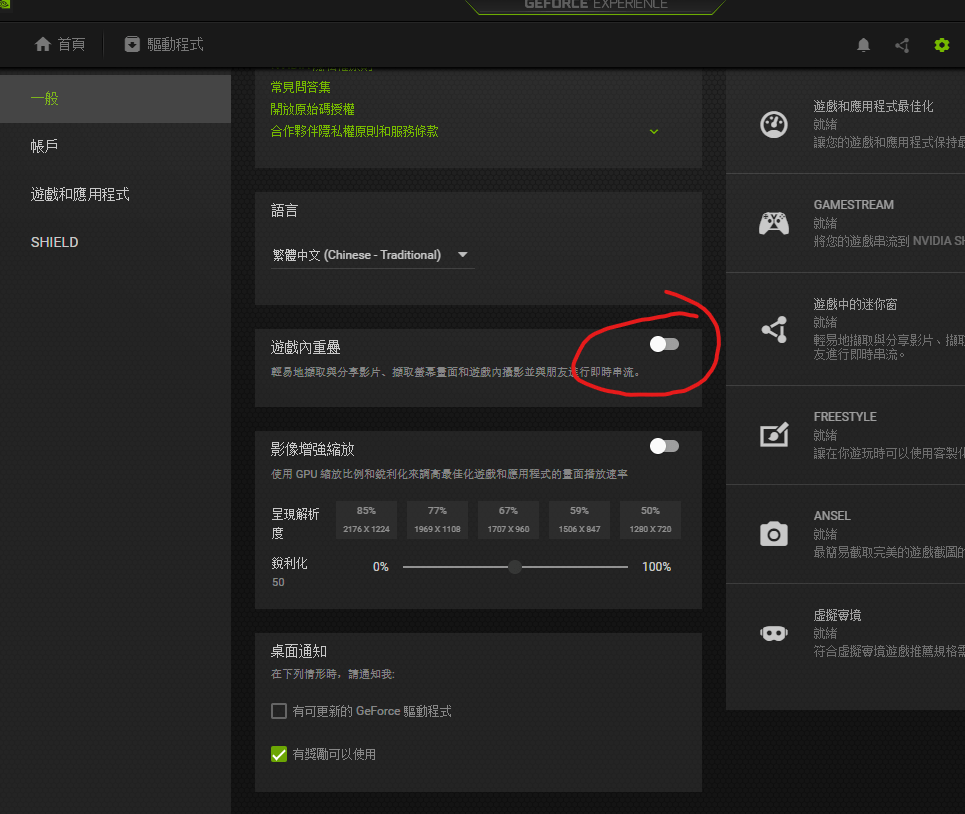Expand the partner privacy policy chevron

(x=654, y=132)
